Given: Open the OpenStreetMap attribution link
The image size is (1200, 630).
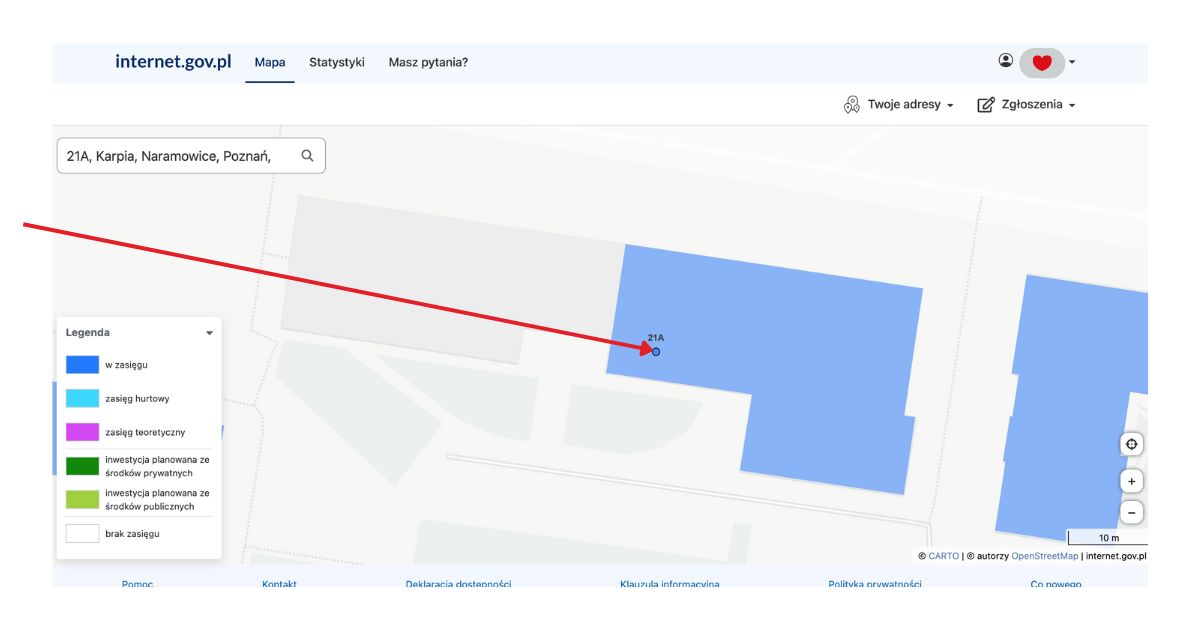Looking at the screenshot, I should [1044, 556].
